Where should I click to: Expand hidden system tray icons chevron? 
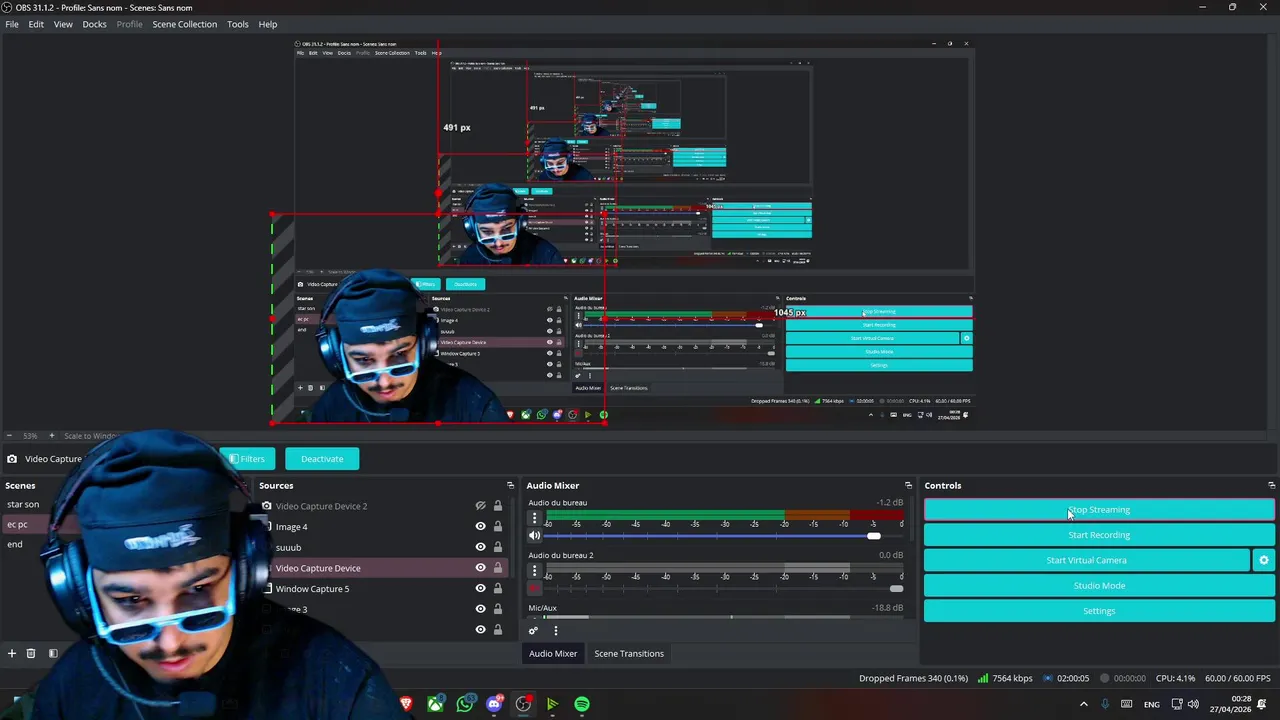point(1083,704)
